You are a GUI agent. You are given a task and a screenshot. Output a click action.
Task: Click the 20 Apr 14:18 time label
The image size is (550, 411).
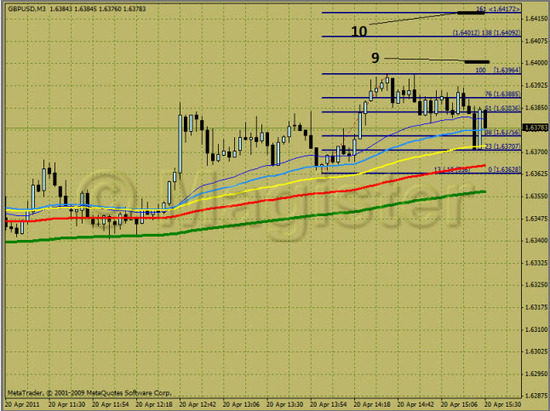pyautogui.click(x=372, y=404)
